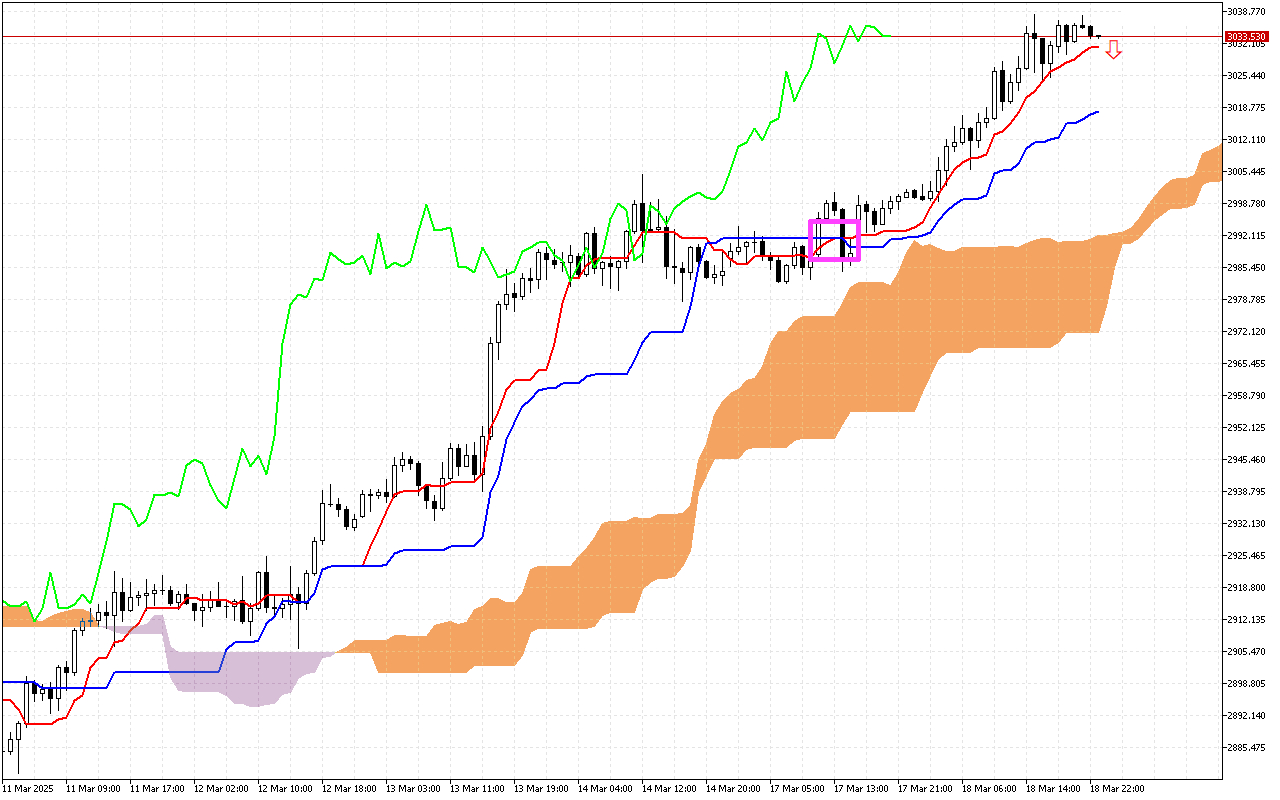Select the 11 Mar 09:00 time label

[x=91, y=789]
